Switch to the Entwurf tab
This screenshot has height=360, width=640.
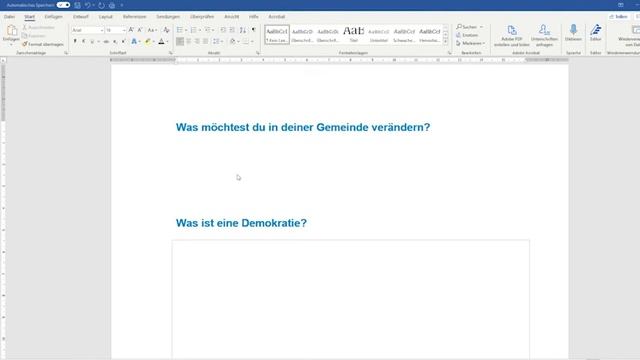point(81,17)
